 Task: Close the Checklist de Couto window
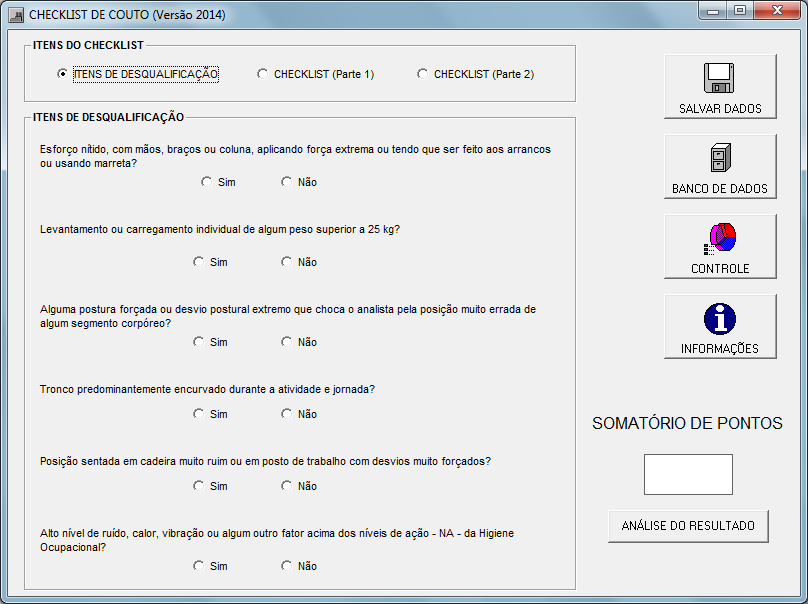click(x=778, y=11)
